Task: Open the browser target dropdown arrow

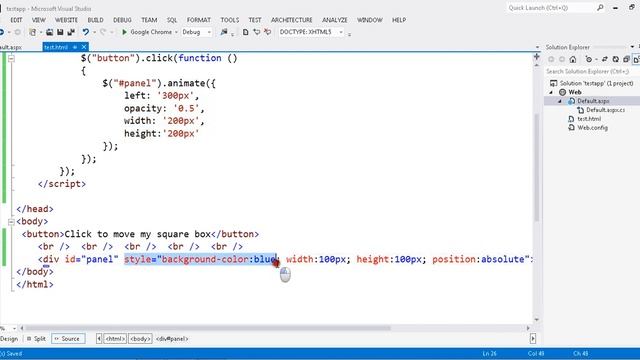Action: [x=176, y=32]
